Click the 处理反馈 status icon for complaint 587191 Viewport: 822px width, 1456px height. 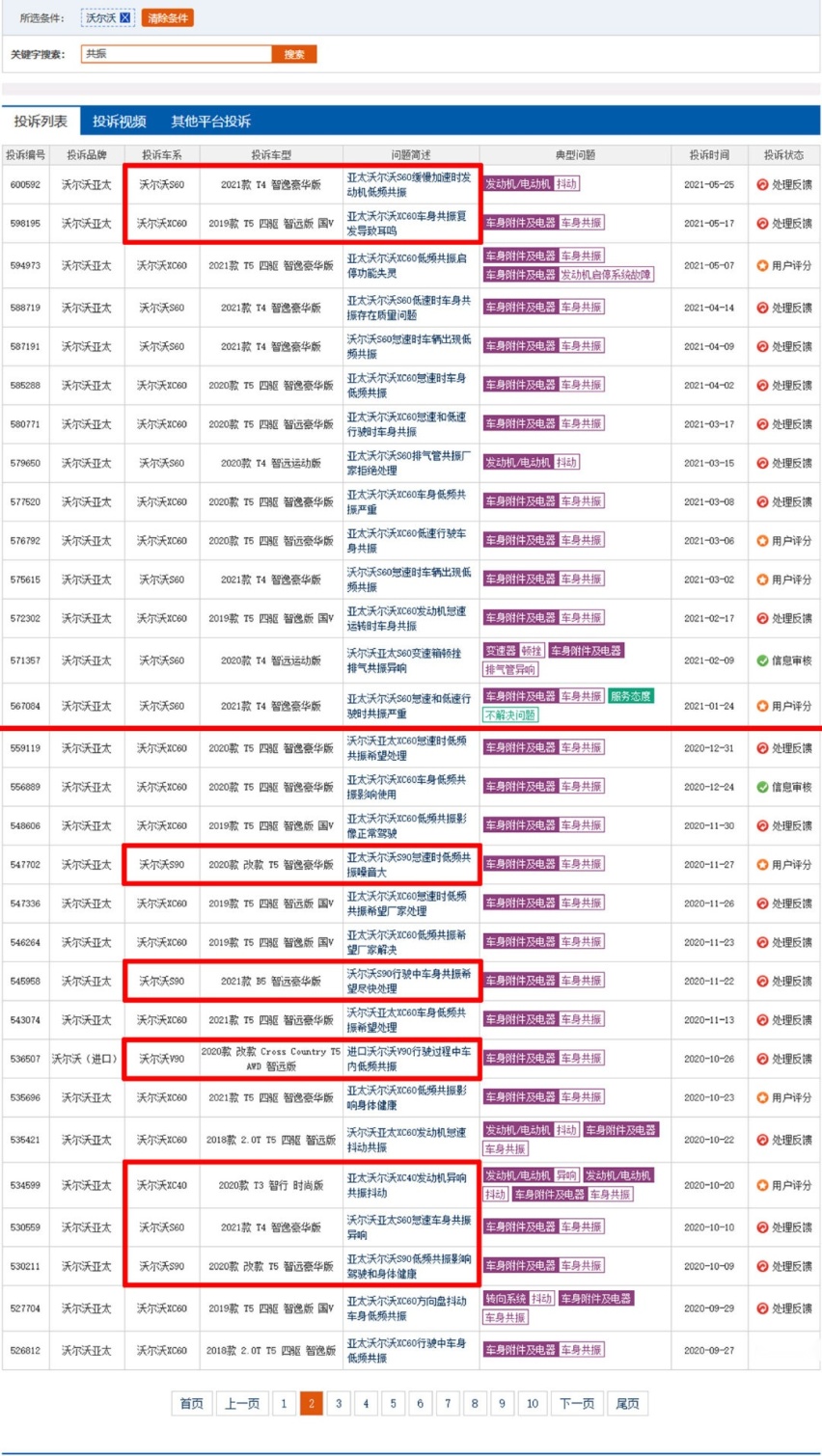point(762,346)
